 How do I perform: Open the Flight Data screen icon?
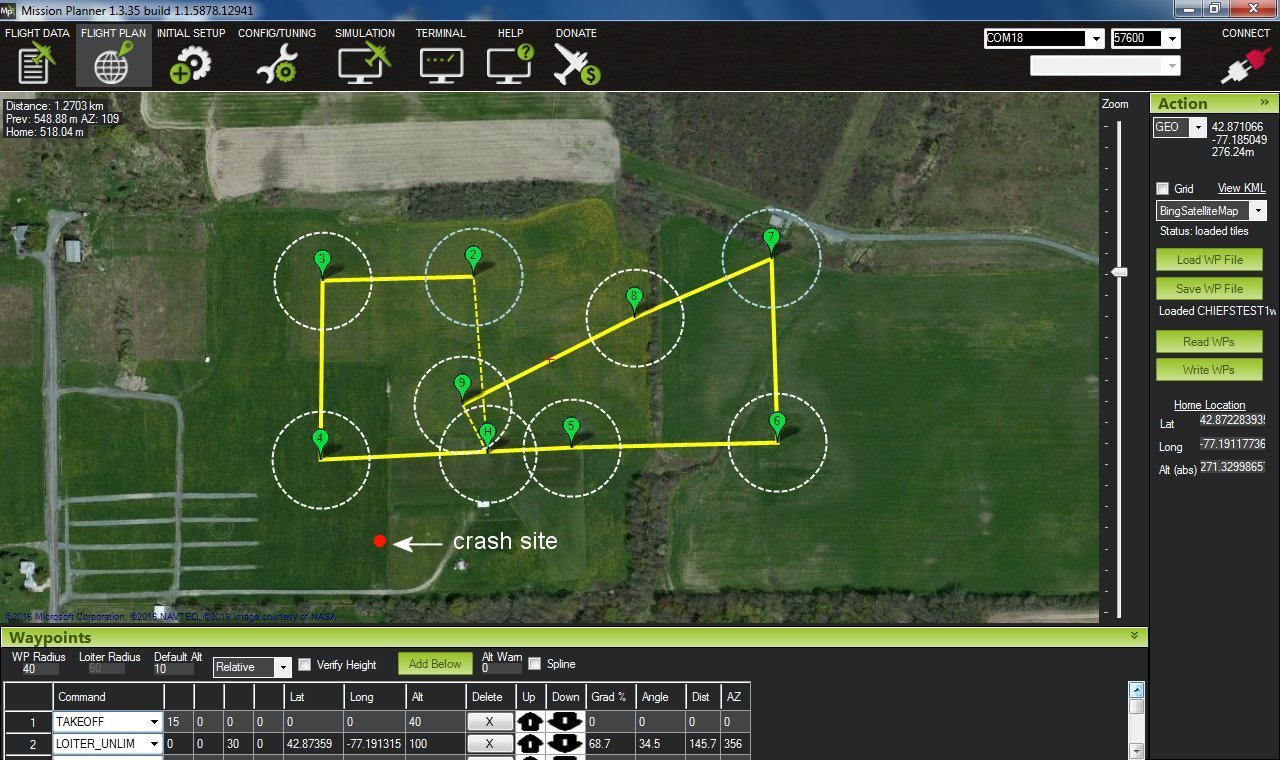[x=37, y=62]
